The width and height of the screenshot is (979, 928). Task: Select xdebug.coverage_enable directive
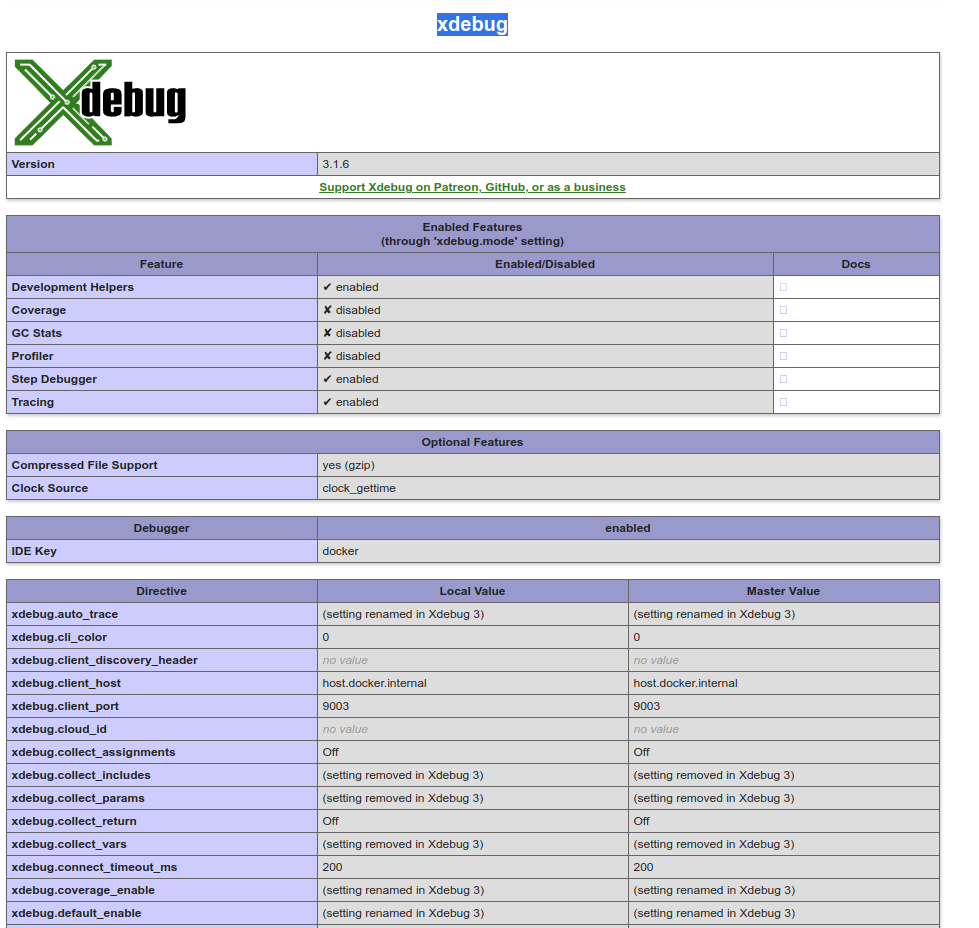tap(83, 891)
